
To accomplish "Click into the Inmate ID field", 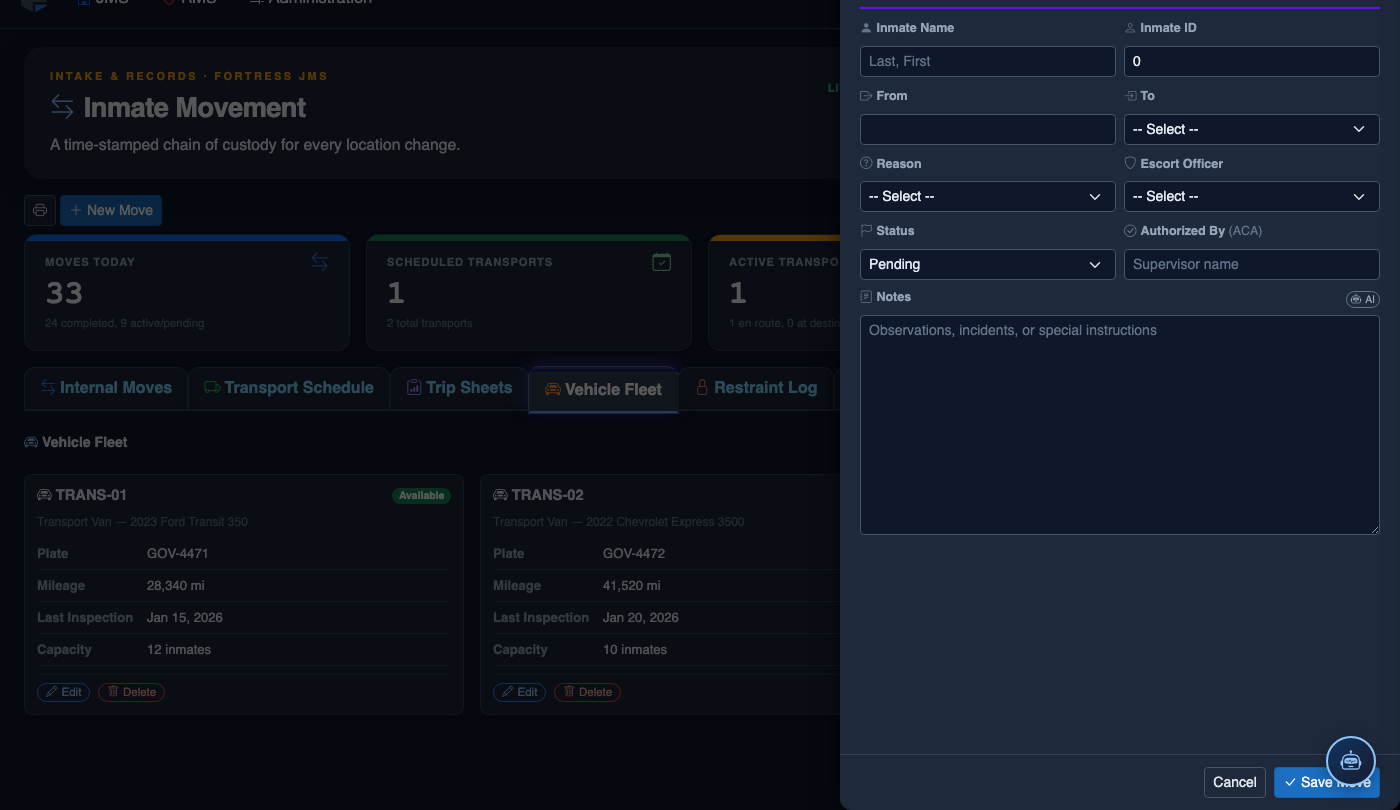I will (x=1252, y=61).
